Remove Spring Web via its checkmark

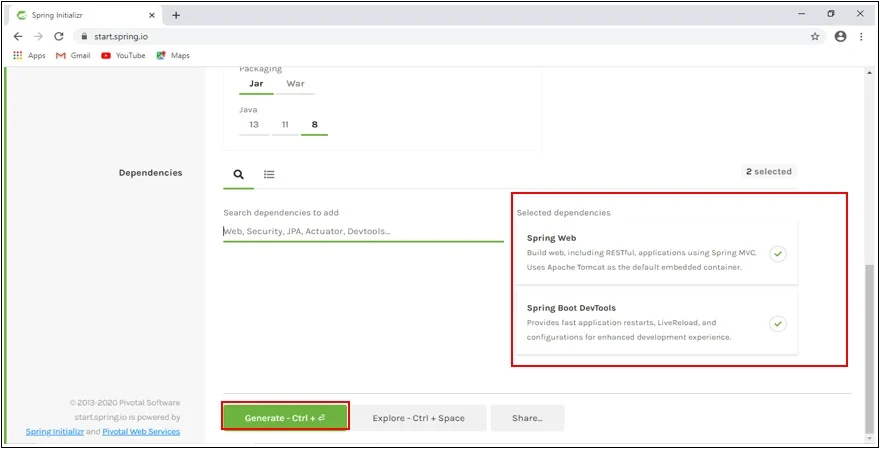778,254
